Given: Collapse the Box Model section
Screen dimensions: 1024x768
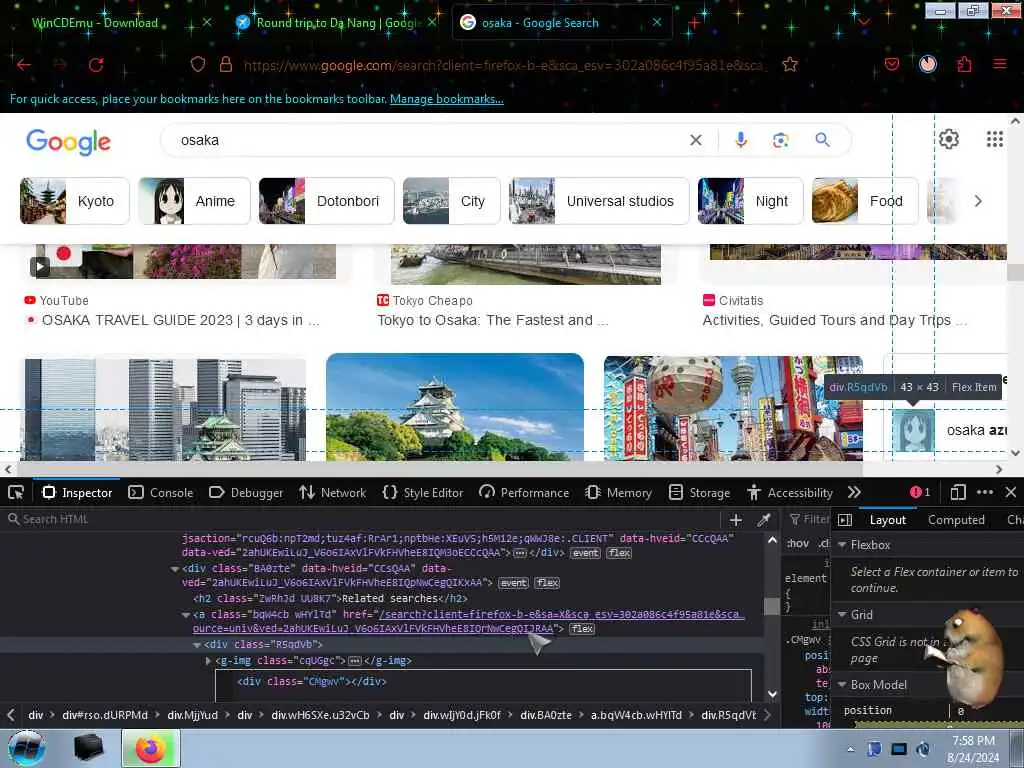Looking at the screenshot, I should (x=842, y=684).
